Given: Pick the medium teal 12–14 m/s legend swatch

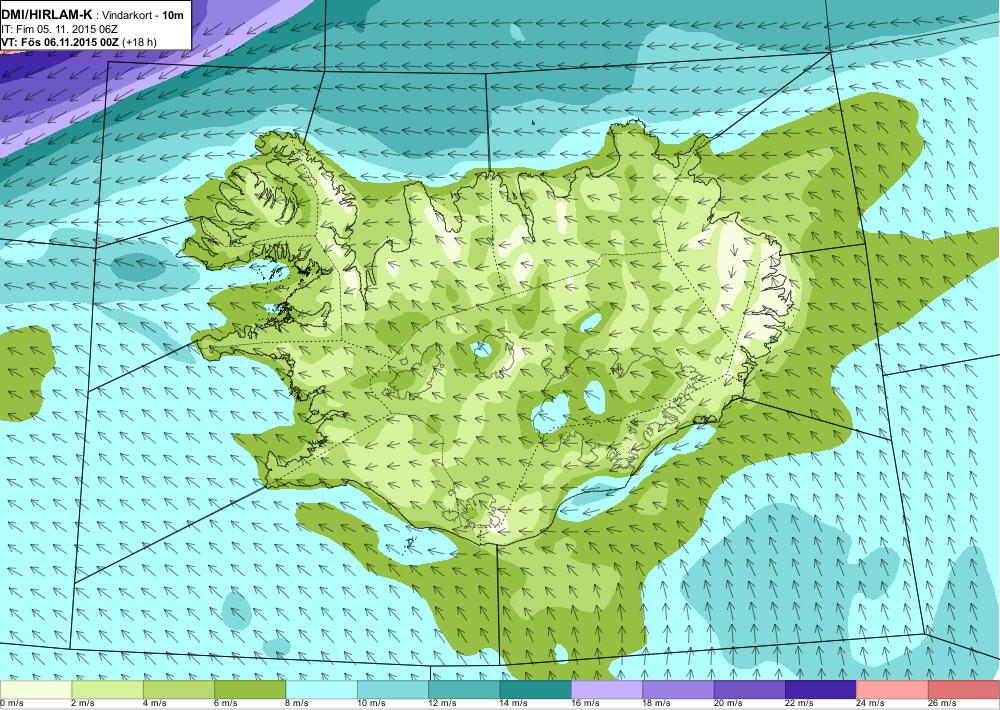Looking at the screenshot, I should pos(464,690).
